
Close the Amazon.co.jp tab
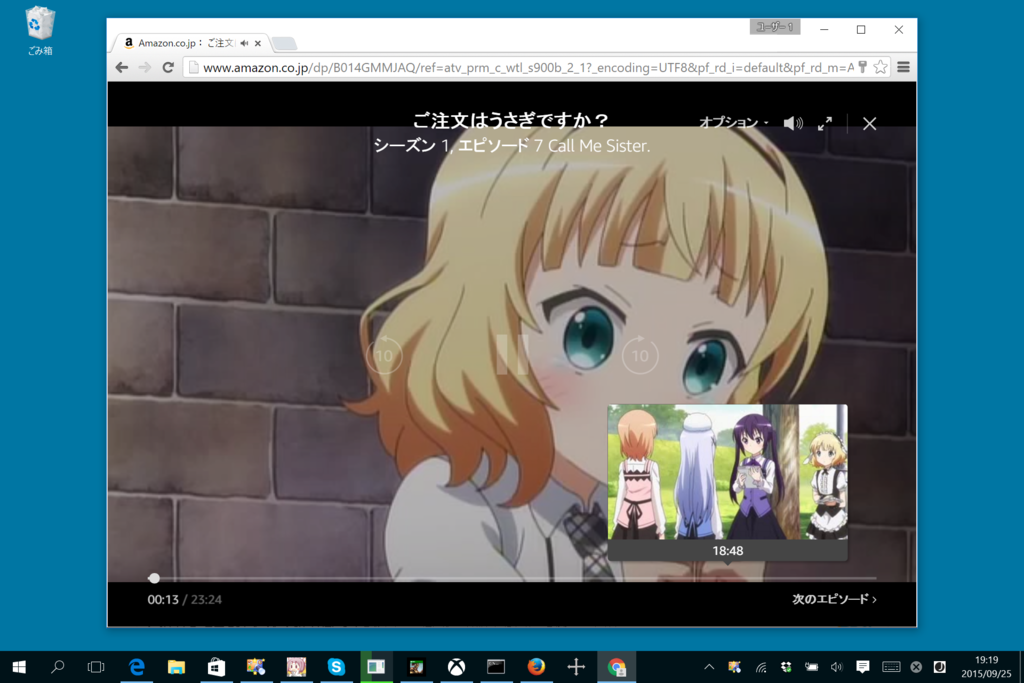pos(258,43)
